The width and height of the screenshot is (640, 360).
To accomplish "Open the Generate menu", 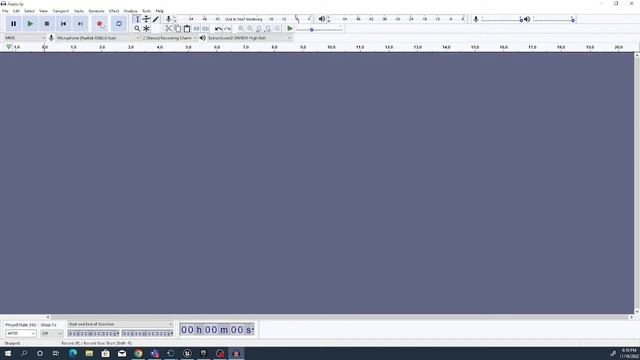I will [x=96, y=11].
